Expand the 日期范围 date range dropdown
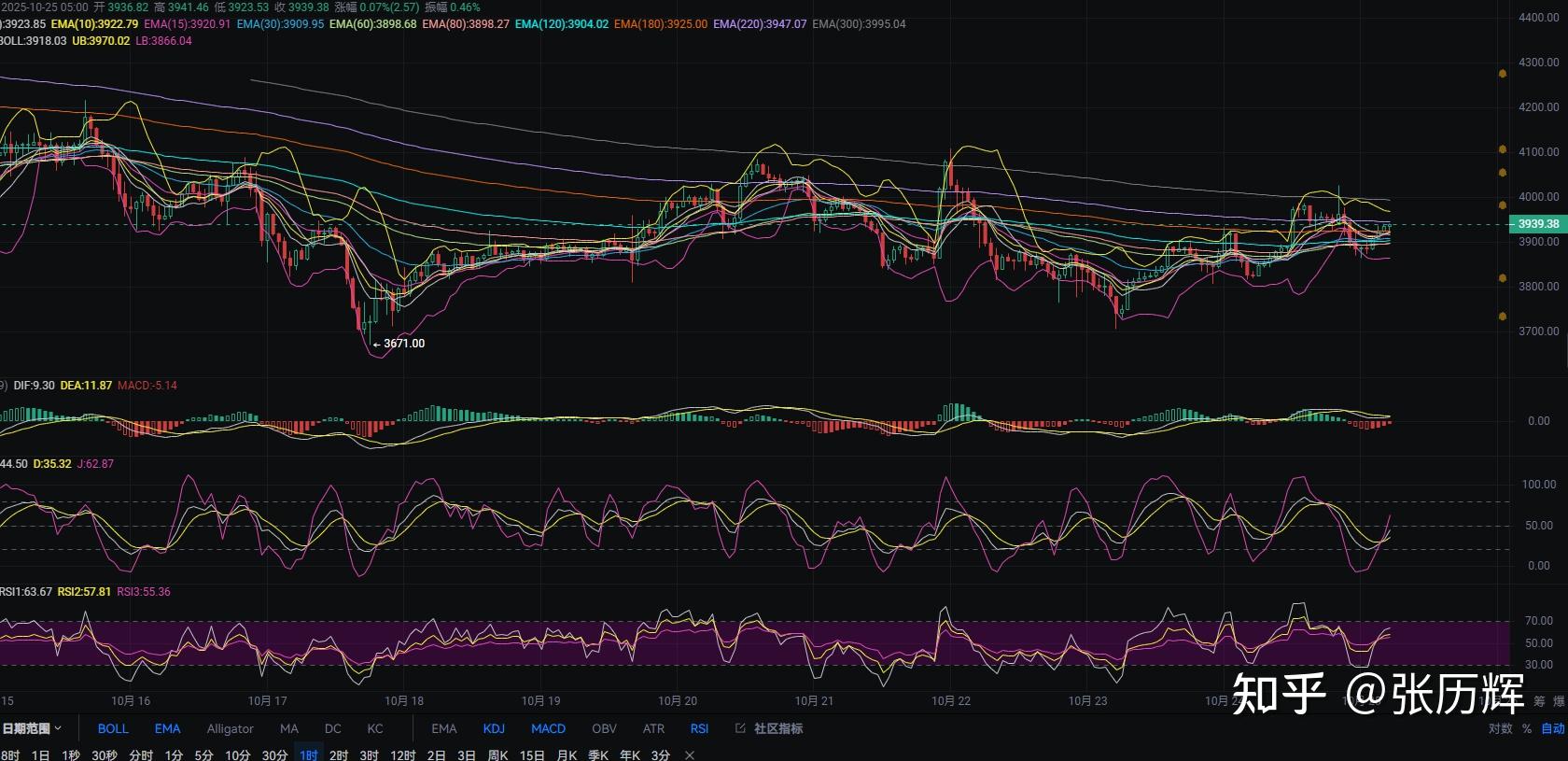The width and height of the screenshot is (1568, 761). coord(32,728)
